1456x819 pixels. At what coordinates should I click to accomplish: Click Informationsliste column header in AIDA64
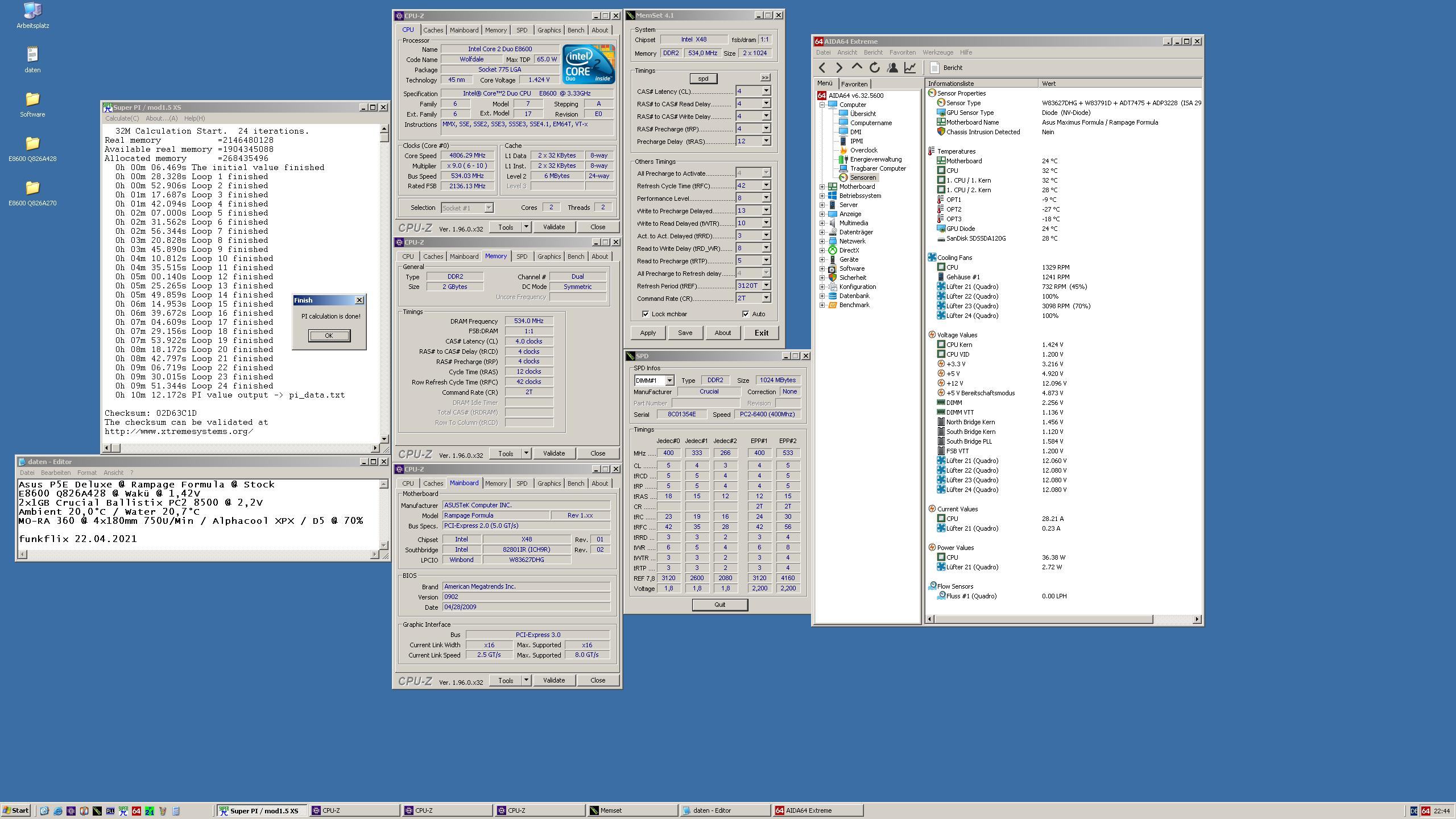(981, 84)
